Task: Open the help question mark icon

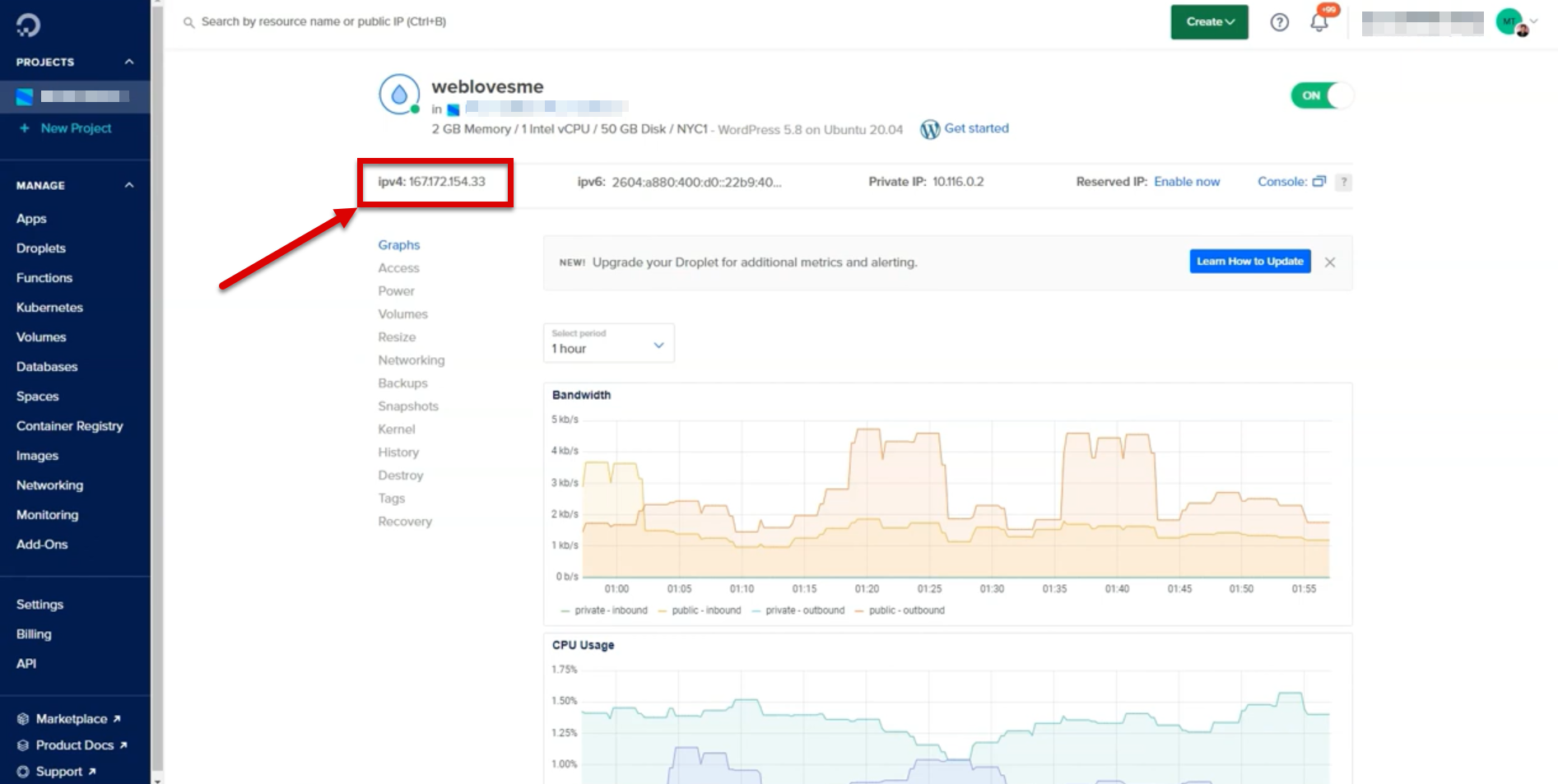Action: tap(1279, 22)
